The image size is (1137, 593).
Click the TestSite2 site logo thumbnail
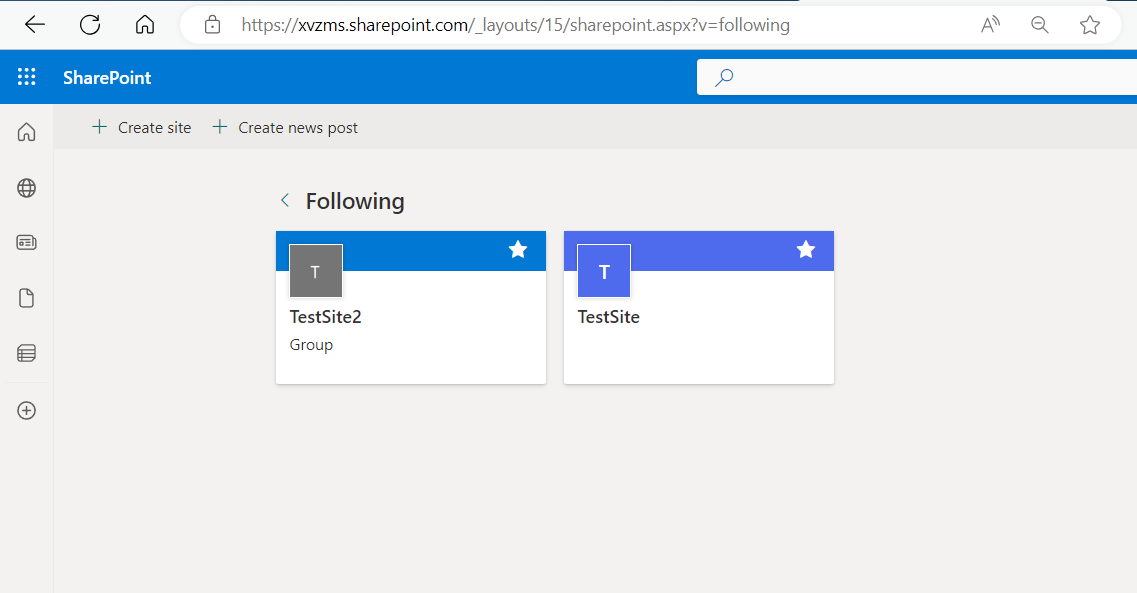pos(315,270)
